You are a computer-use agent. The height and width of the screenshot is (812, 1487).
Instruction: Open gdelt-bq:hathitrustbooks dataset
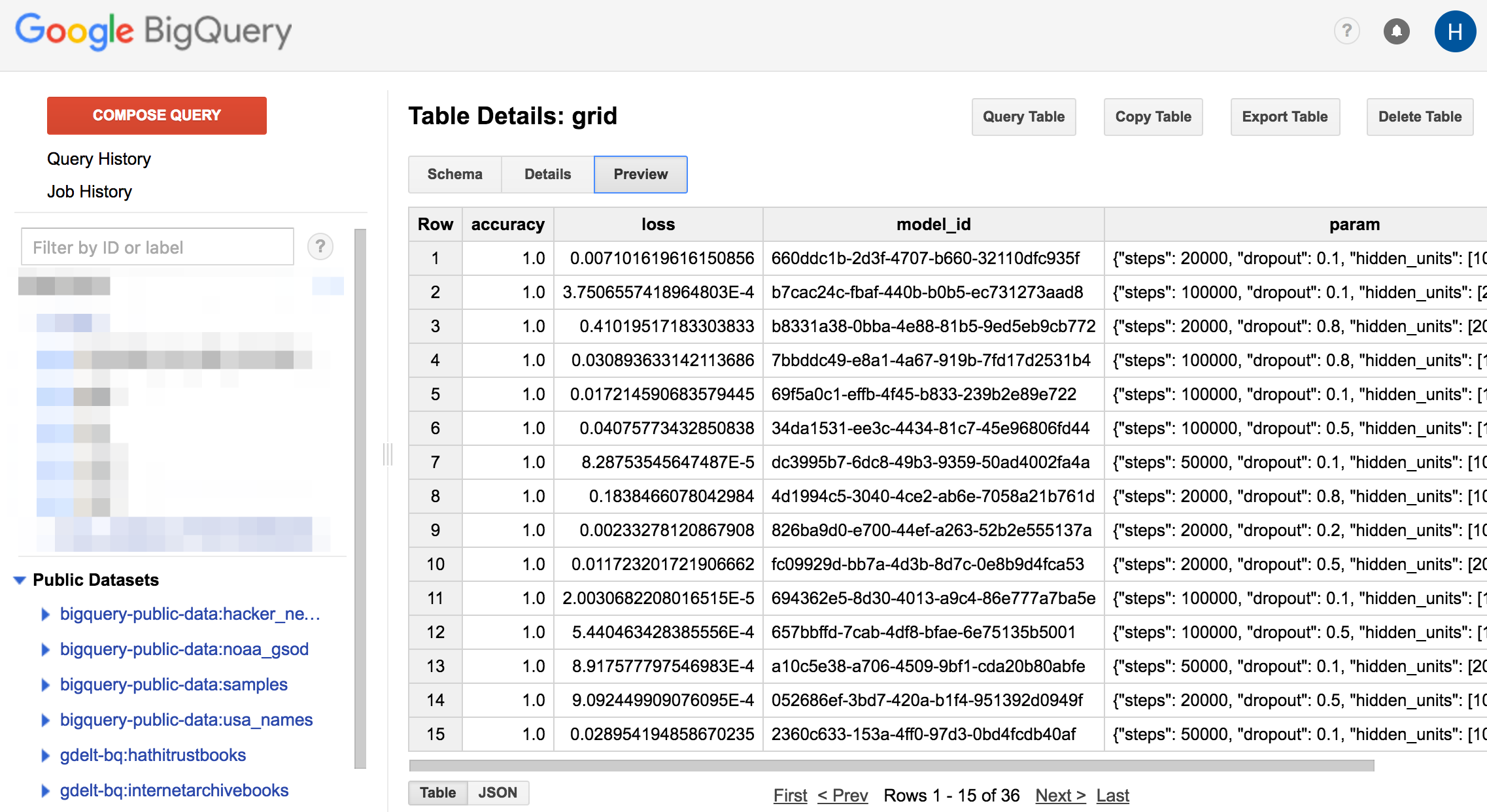153,755
